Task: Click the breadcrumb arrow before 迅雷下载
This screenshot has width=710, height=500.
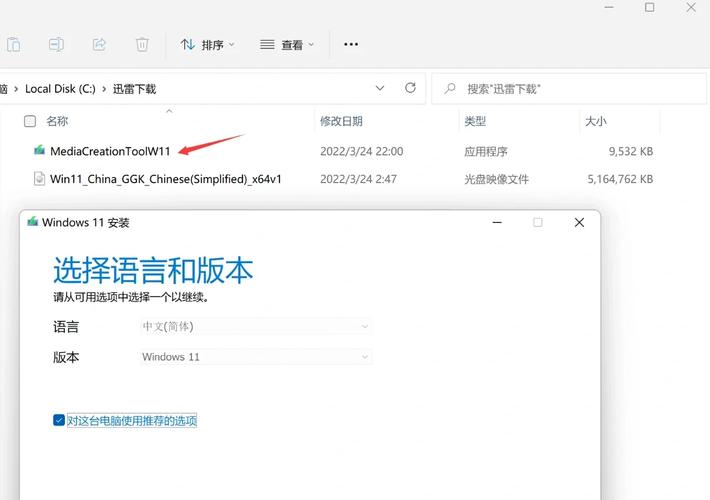Action: [x=104, y=89]
